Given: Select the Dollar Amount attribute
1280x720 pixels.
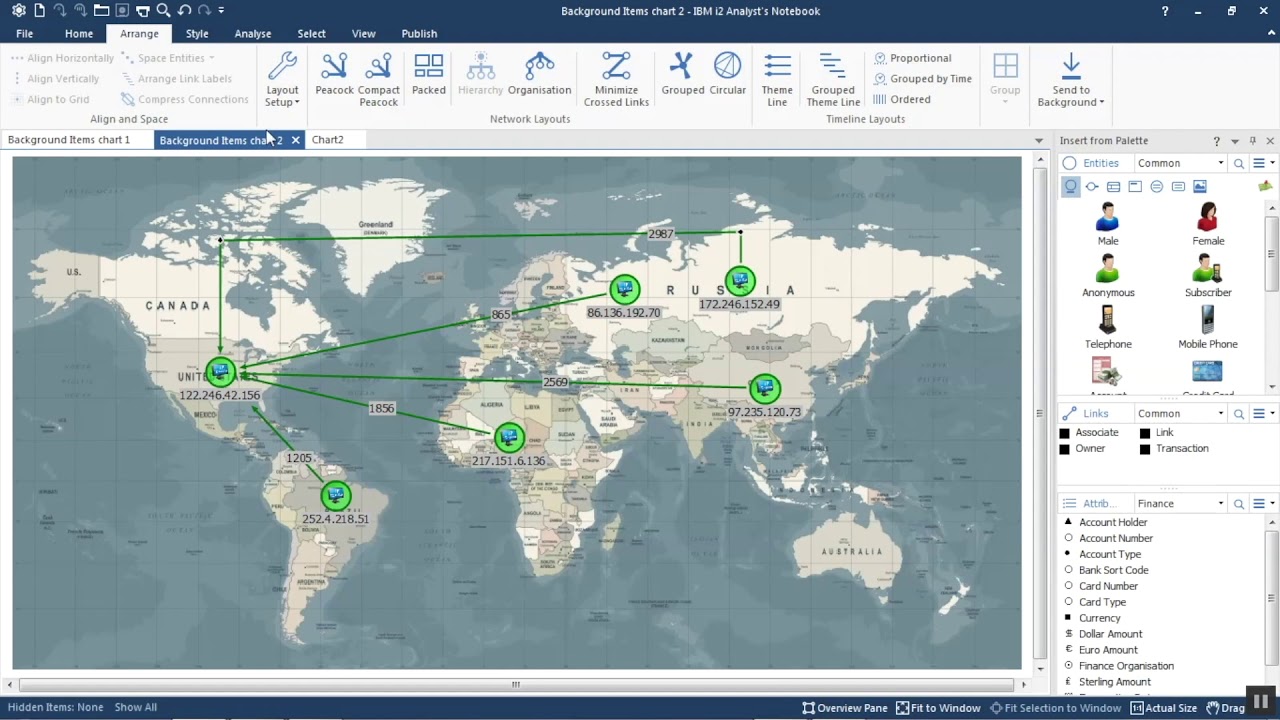Looking at the screenshot, I should (x=1102, y=634).
